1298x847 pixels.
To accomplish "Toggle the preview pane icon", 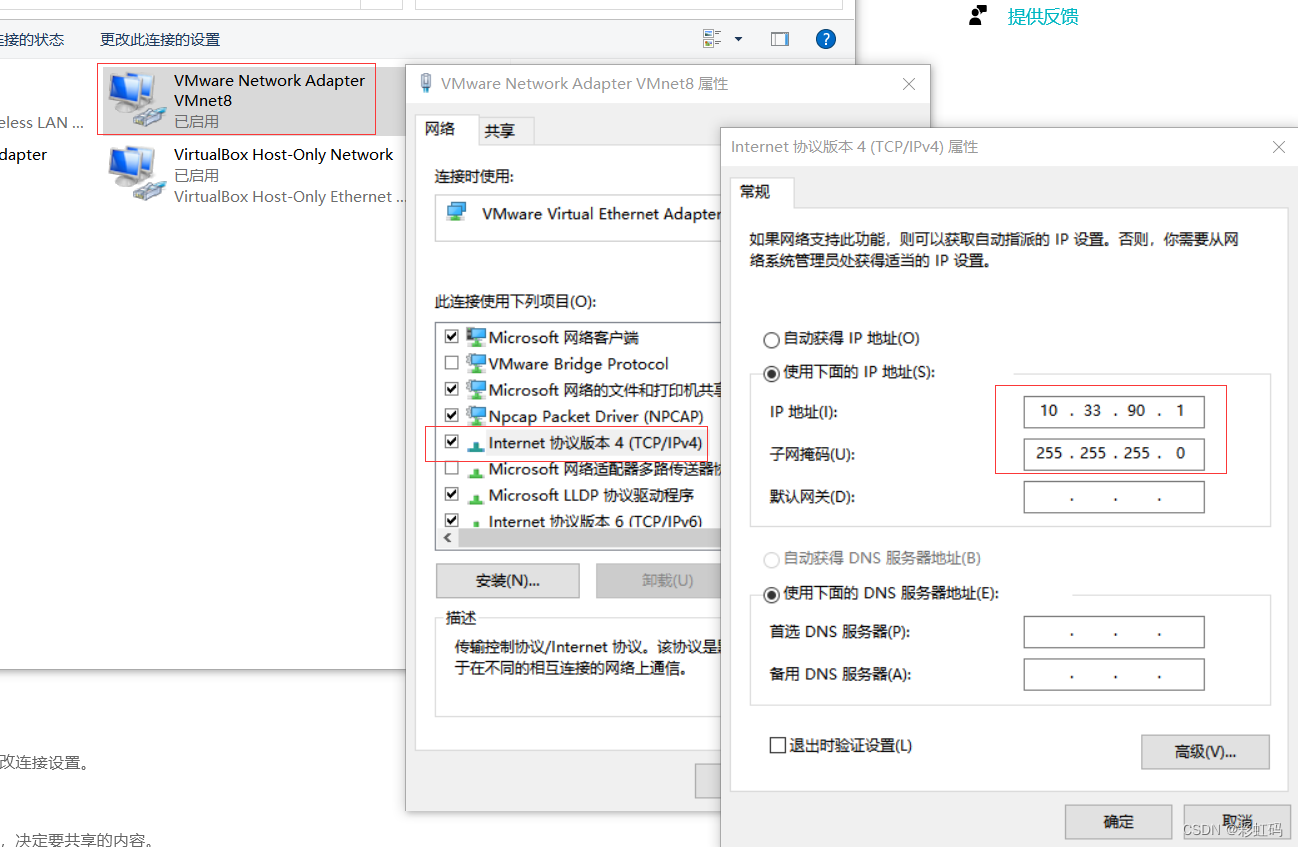I will click(780, 39).
